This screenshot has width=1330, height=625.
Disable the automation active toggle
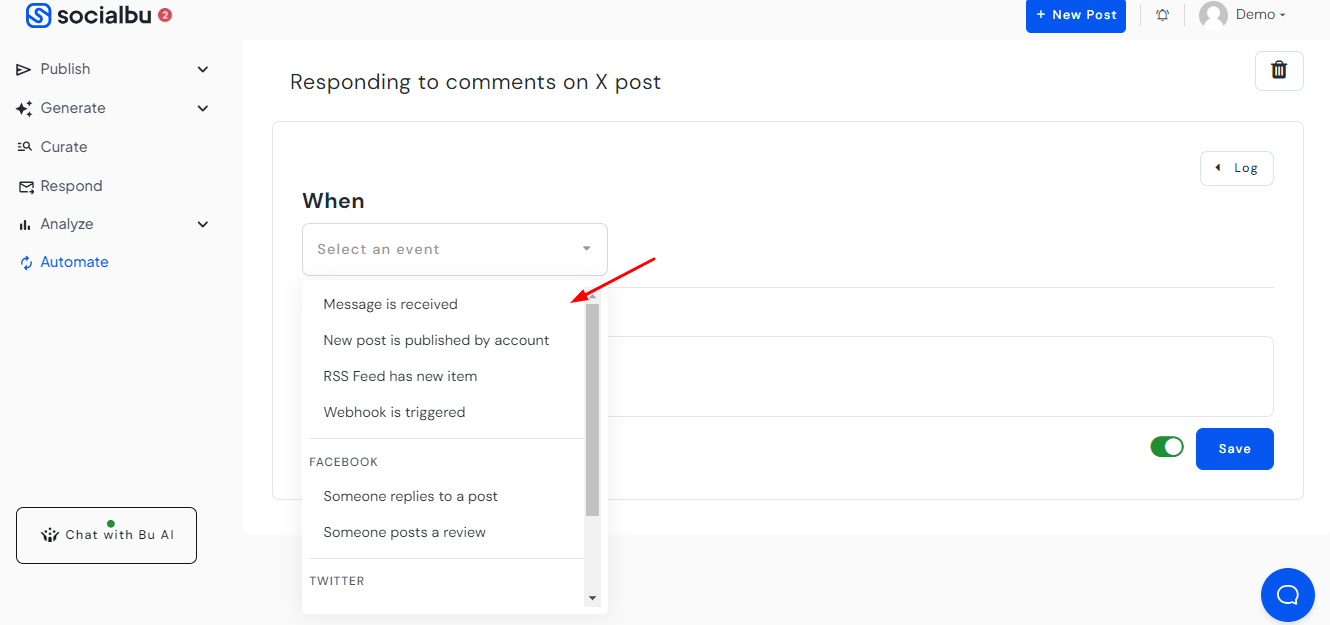[1166, 447]
